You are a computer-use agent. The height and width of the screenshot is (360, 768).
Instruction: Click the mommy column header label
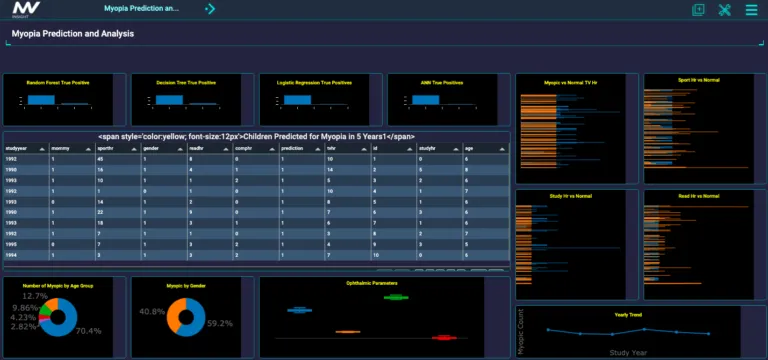click(x=57, y=148)
